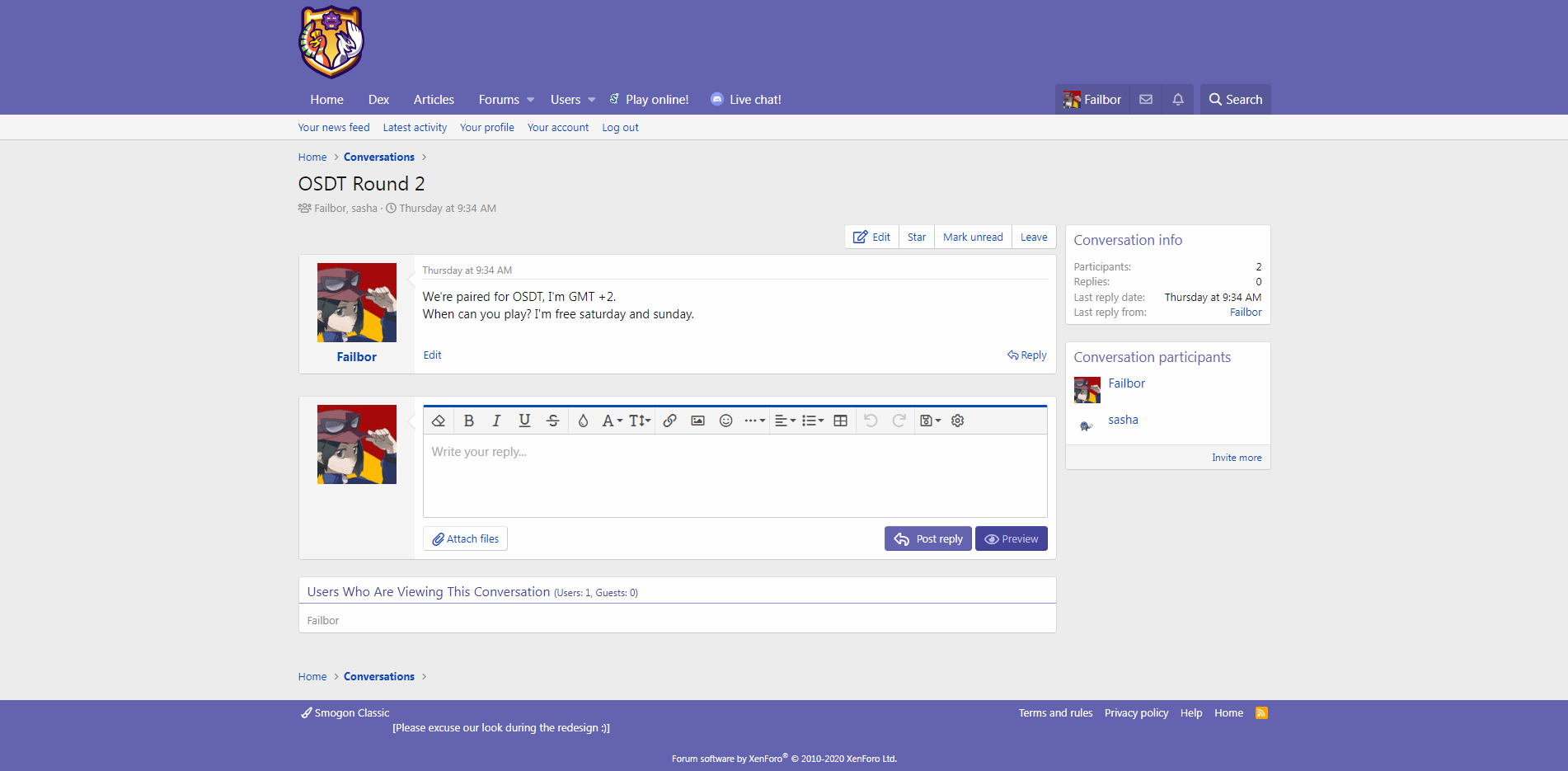Open the insert image tool
This screenshot has width=1568, height=771.
(x=697, y=421)
